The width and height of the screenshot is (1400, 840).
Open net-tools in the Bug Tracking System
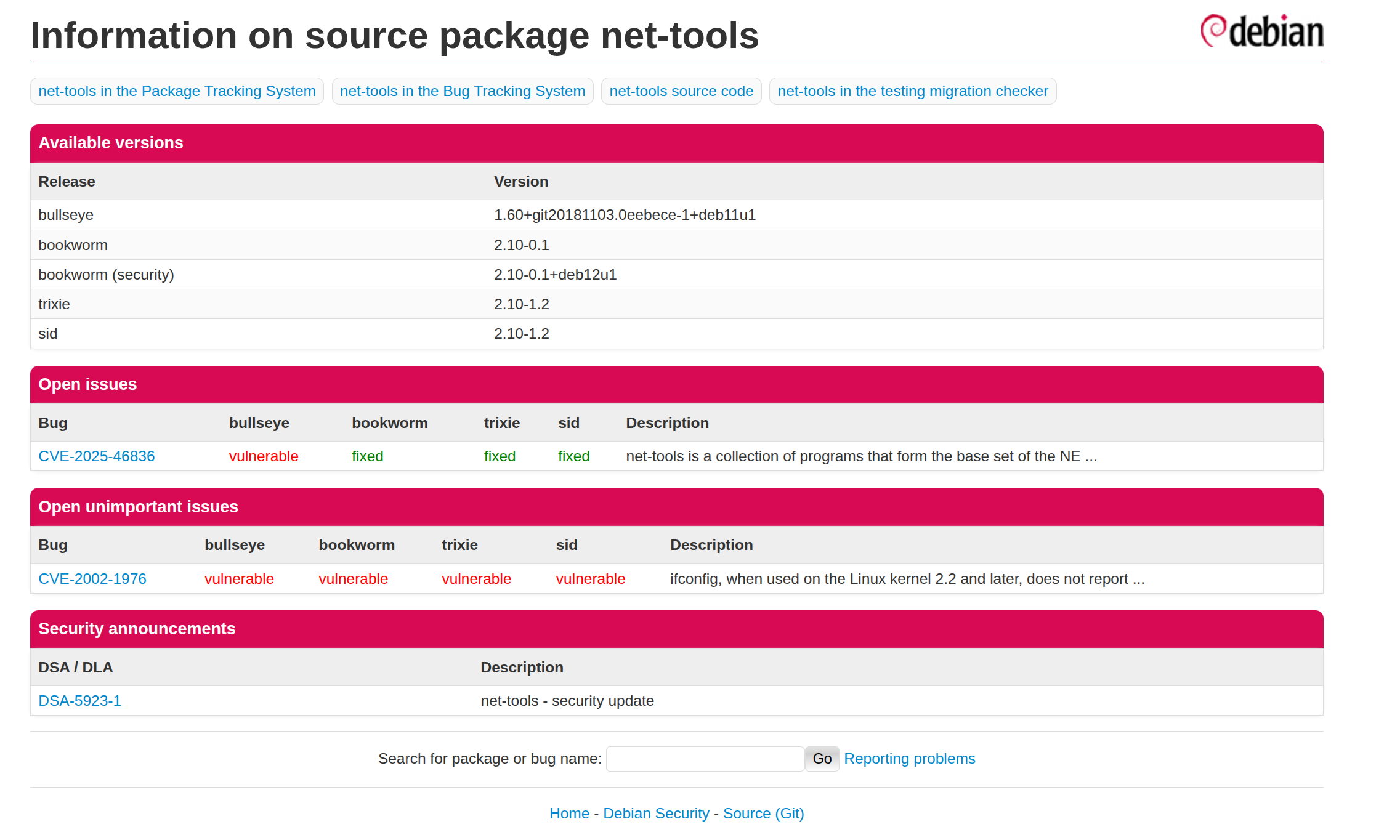463,91
